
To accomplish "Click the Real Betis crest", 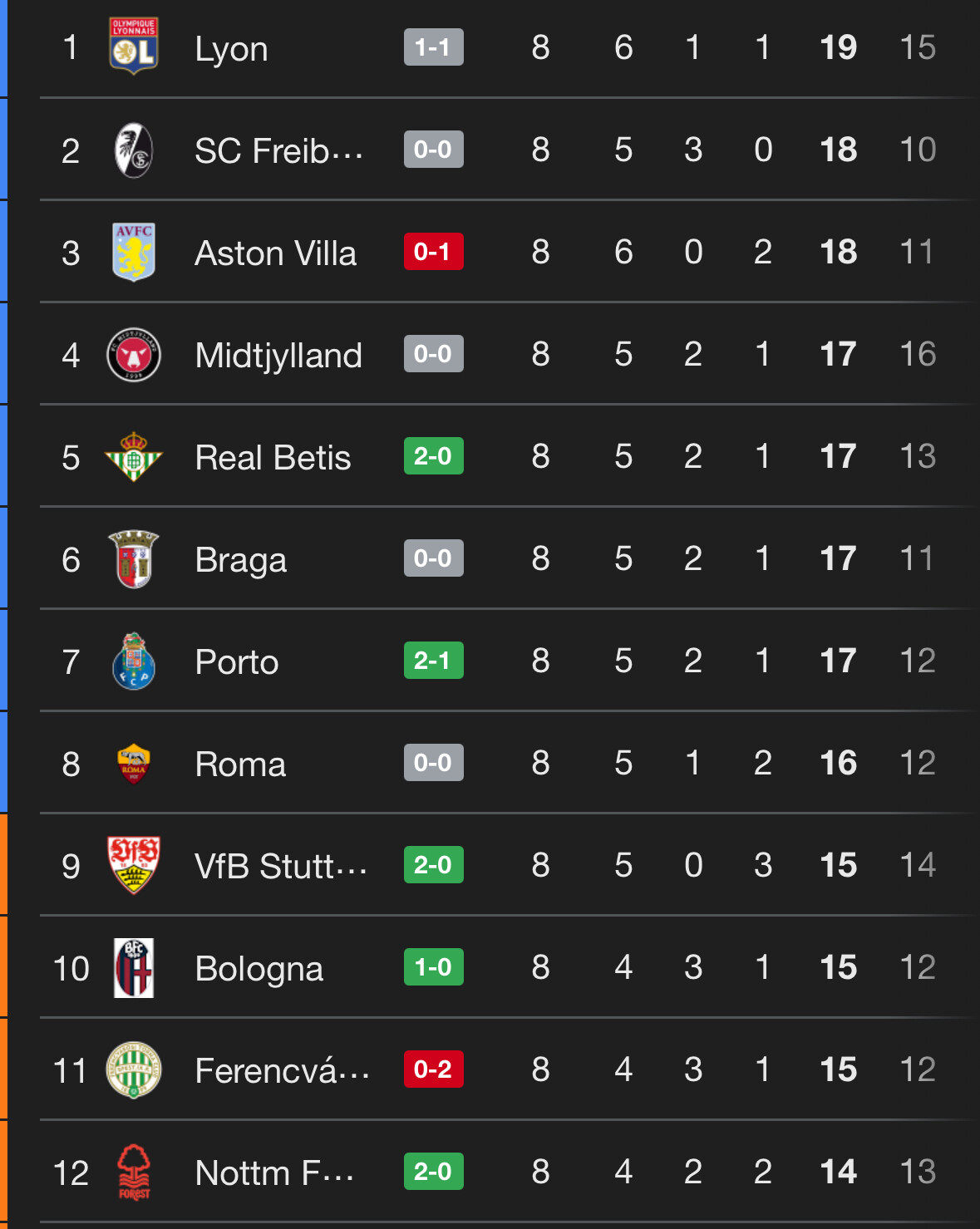I will [134, 457].
